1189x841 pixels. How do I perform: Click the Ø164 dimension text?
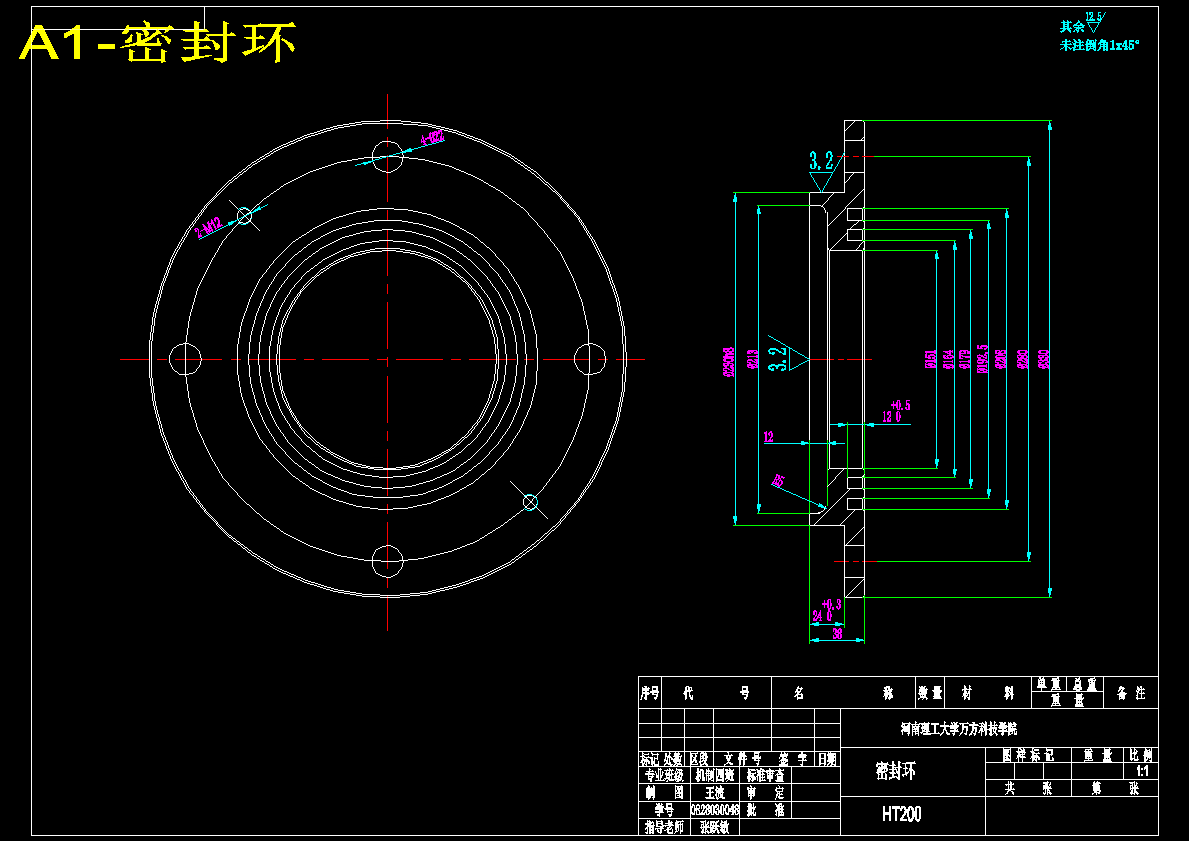click(949, 359)
